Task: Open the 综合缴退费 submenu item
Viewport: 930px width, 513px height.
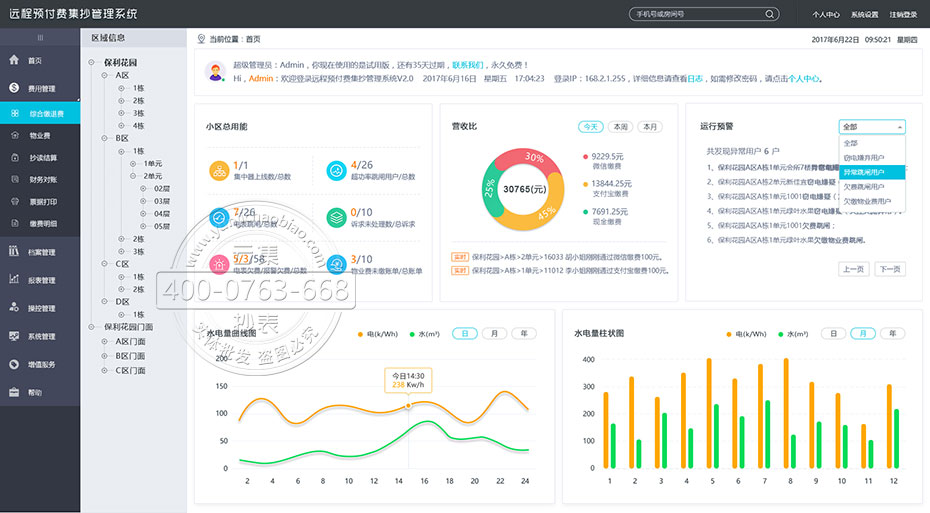Action: click(46, 114)
